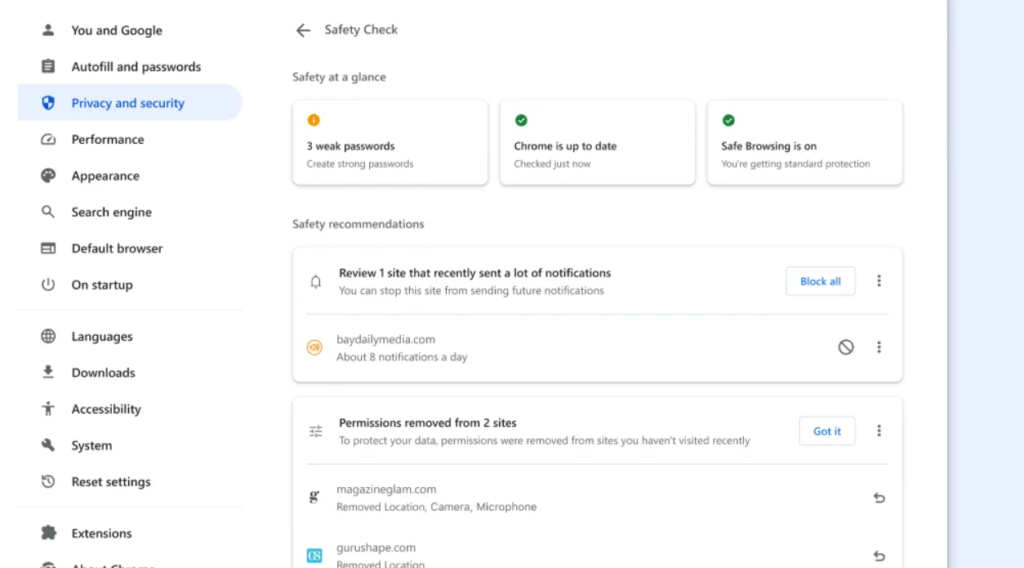
Task: Click gurushape.com site favicon
Action: pyautogui.click(x=314, y=556)
